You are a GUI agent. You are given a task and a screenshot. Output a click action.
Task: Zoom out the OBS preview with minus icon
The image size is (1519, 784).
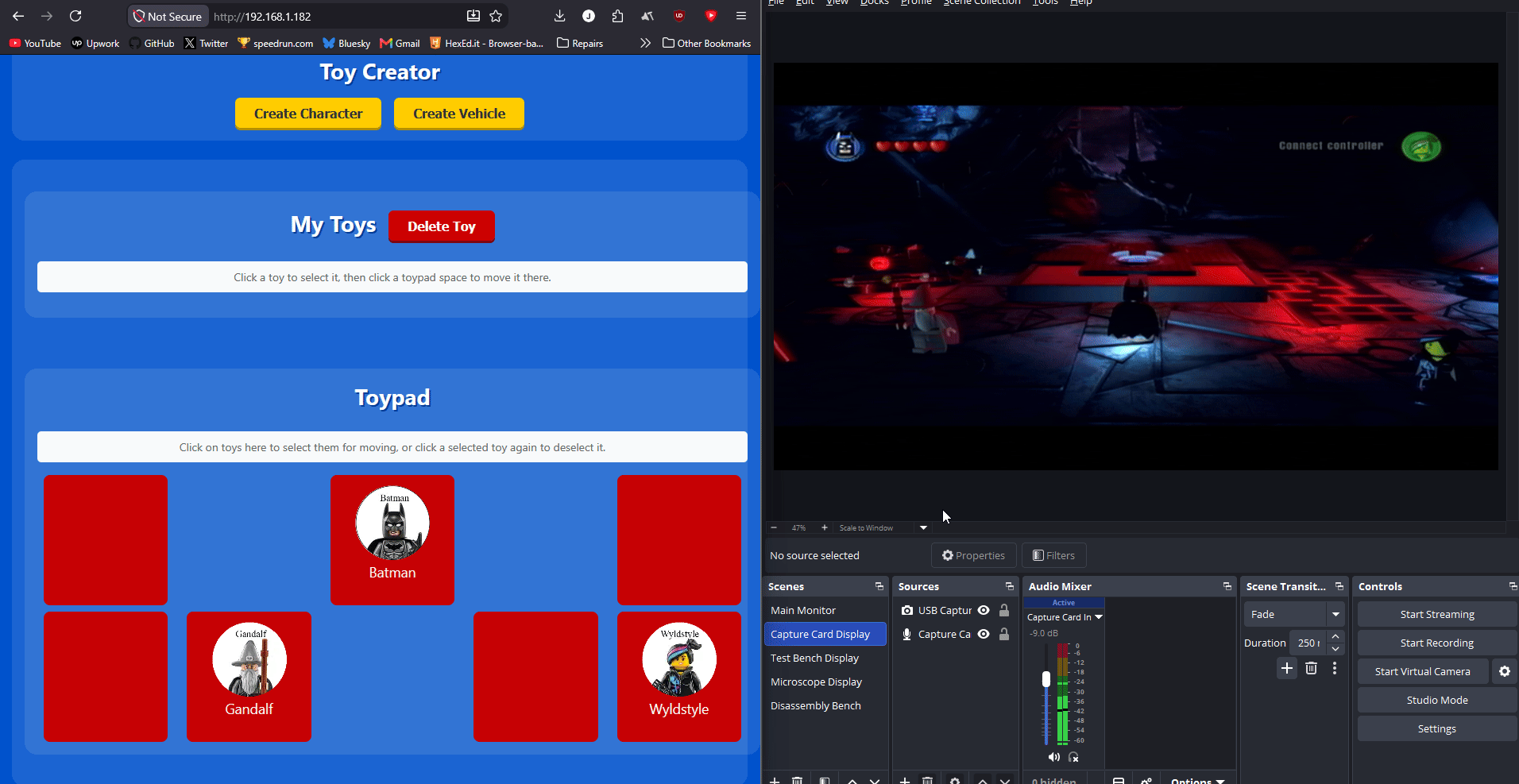pyautogui.click(x=774, y=527)
